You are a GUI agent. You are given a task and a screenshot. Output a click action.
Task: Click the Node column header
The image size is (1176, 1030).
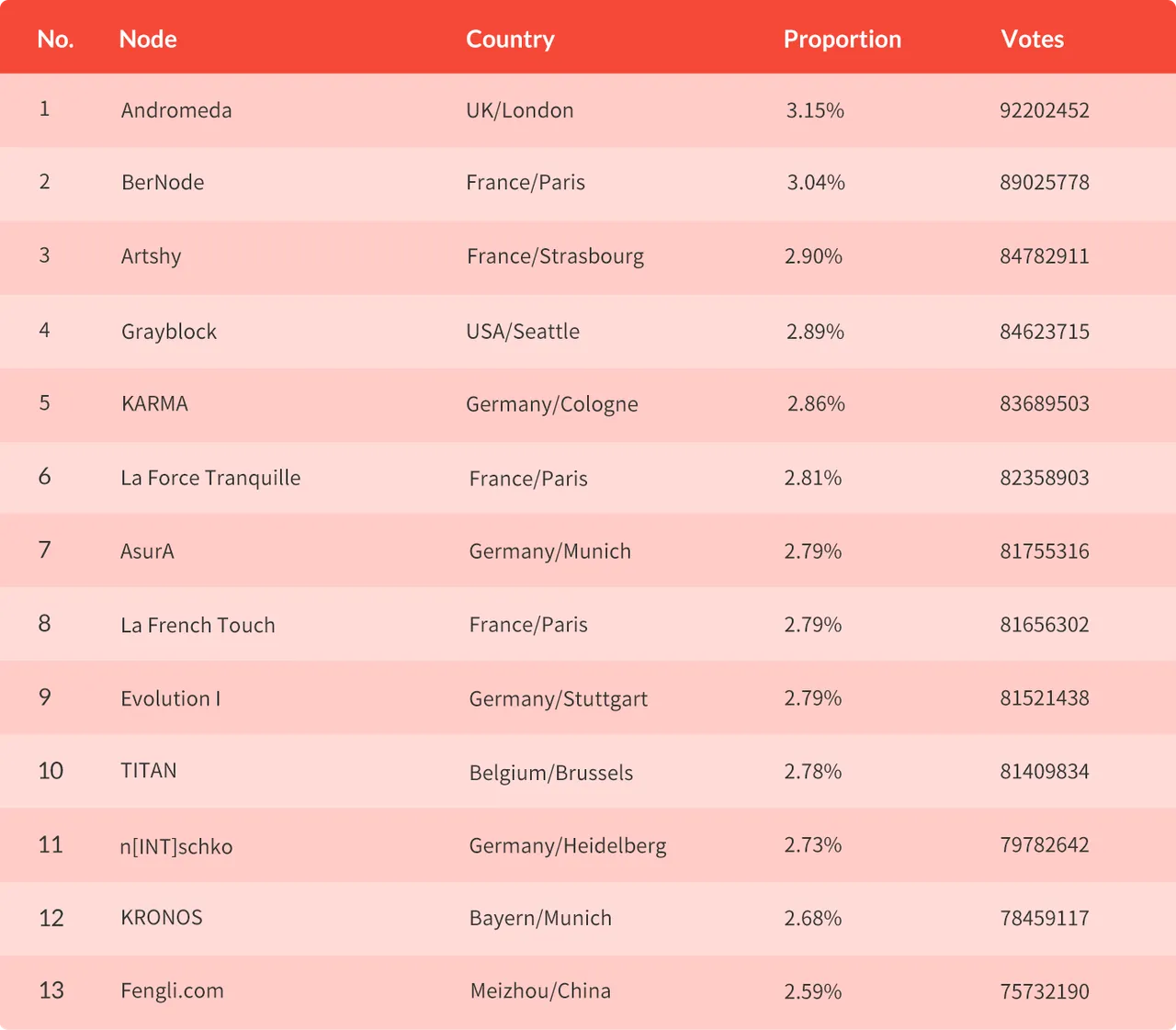coord(148,39)
